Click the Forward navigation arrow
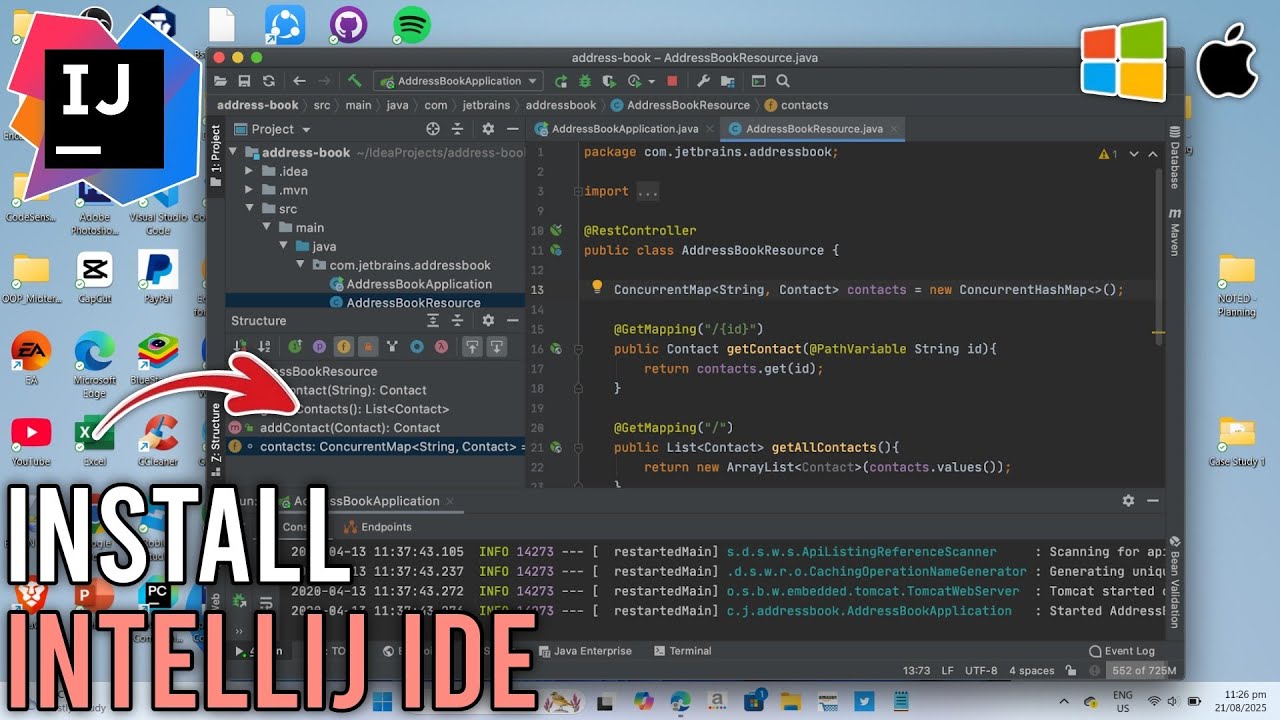This screenshot has height=720, width=1280. coord(323,81)
